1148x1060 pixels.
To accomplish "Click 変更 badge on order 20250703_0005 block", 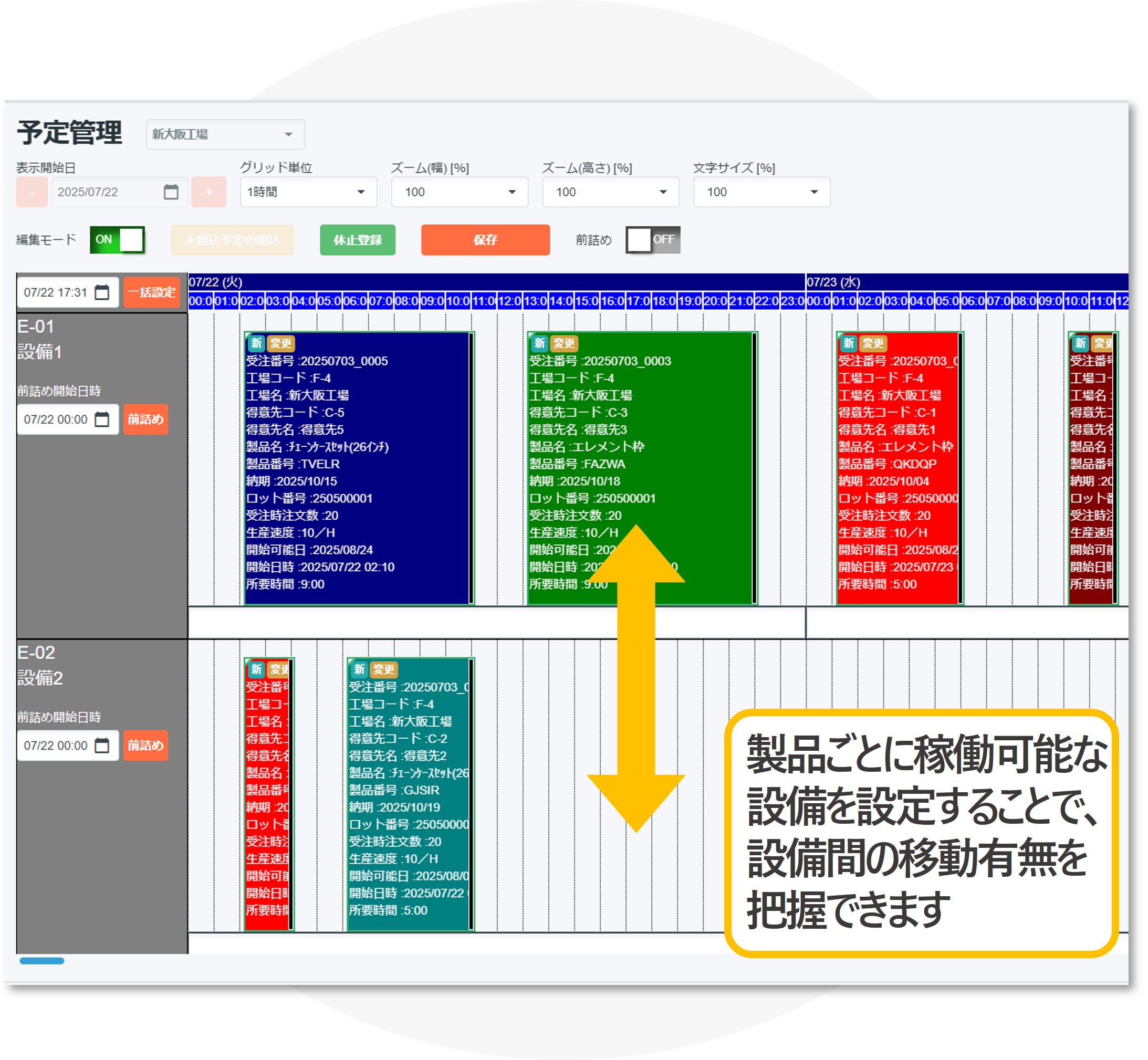I will pos(280,343).
